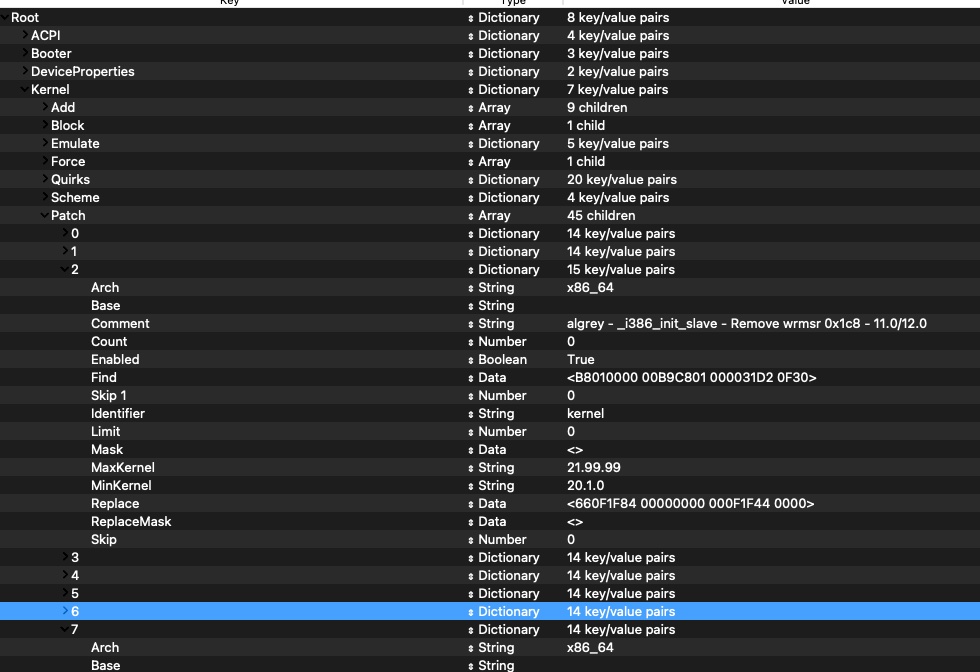
Task: Open the type popup for Enabled row
Action: [x=471, y=360]
